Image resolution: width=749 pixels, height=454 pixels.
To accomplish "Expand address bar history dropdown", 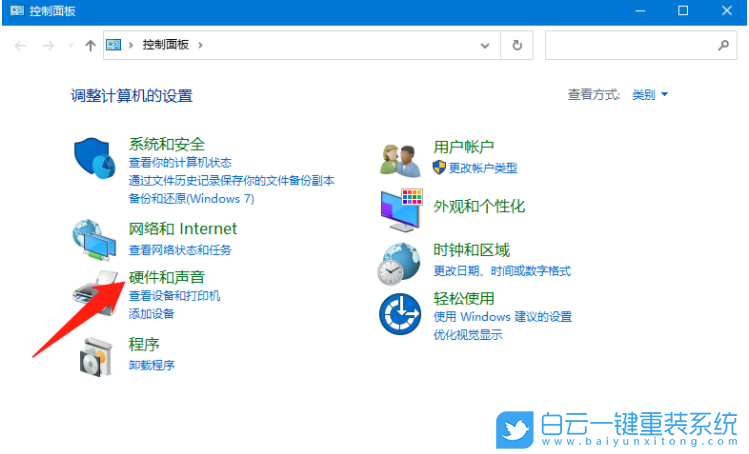I will point(485,45).
